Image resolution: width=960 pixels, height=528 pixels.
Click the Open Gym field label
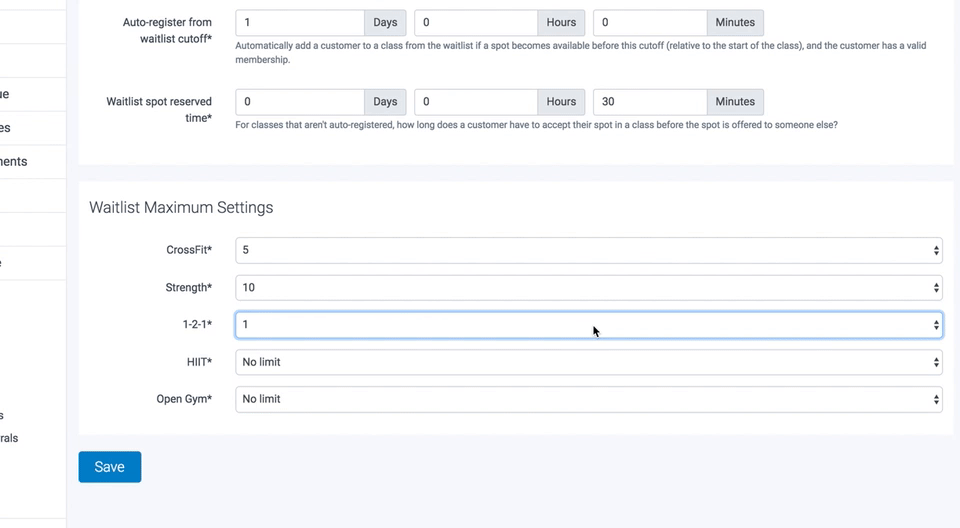[184, 399]
